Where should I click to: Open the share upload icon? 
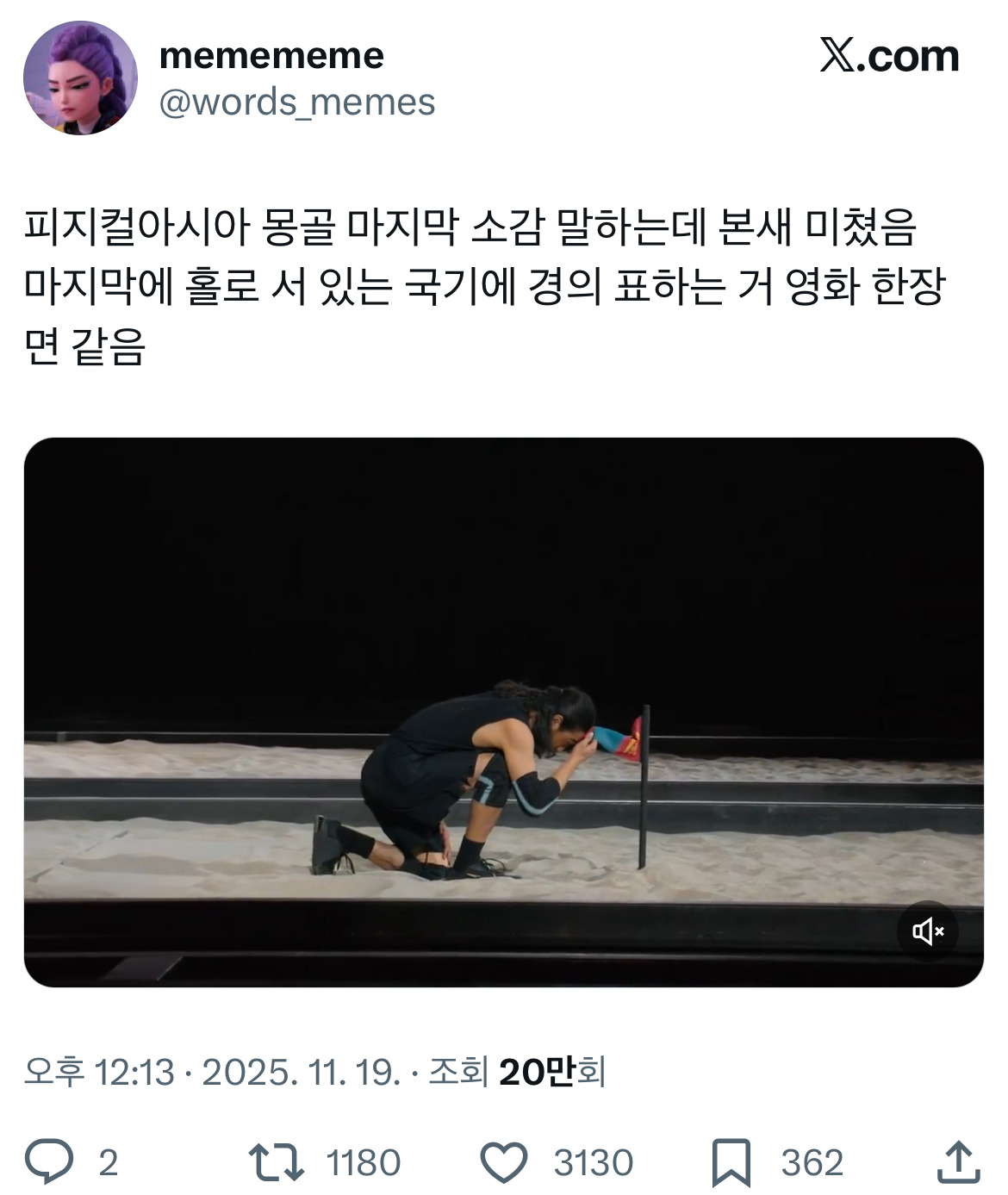[958, 1162]
